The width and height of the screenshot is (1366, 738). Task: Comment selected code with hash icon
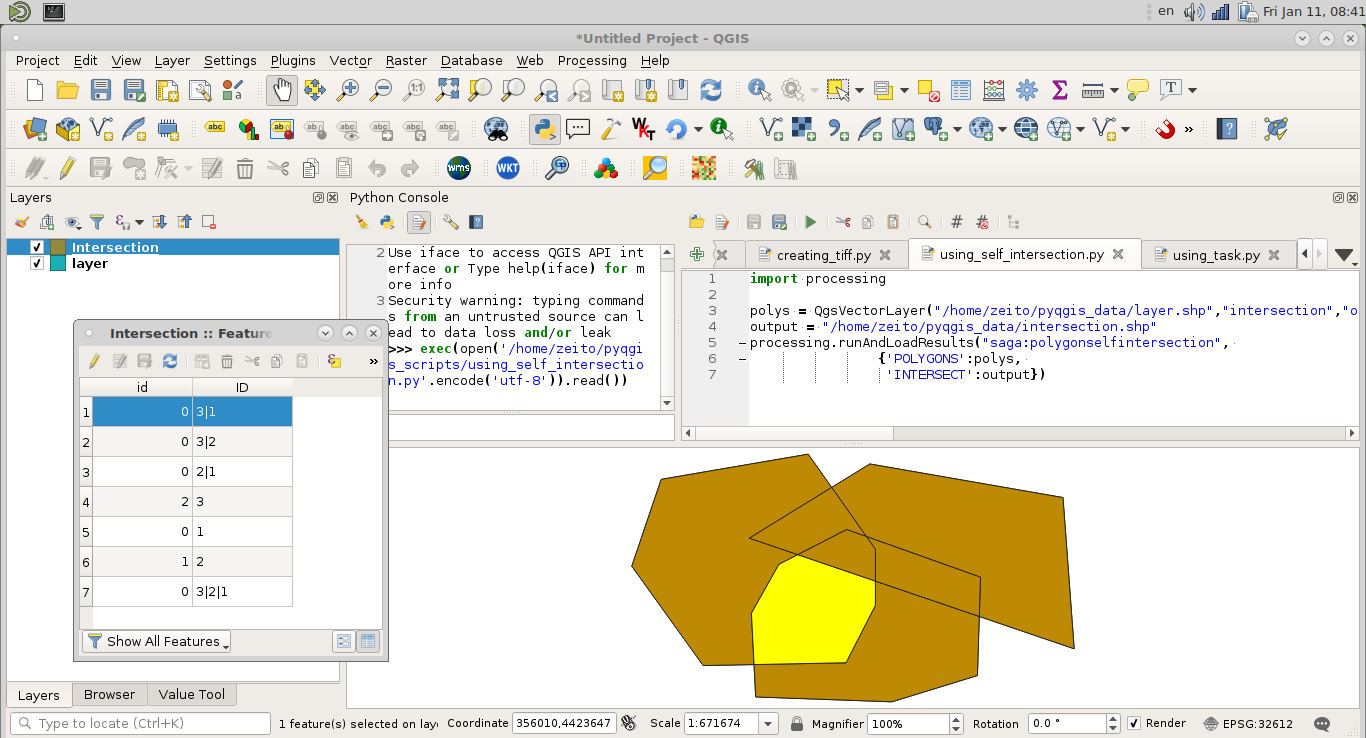pyautogui.click(x=957, y=222)
